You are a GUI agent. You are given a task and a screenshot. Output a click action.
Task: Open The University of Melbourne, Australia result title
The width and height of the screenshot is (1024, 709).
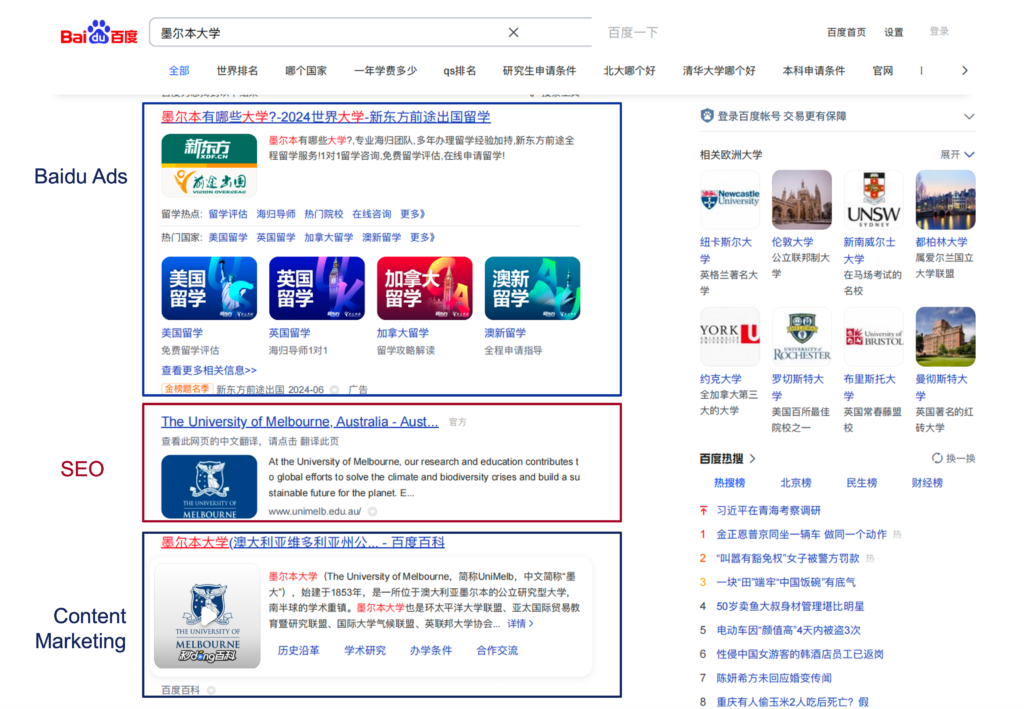(300, 422)
